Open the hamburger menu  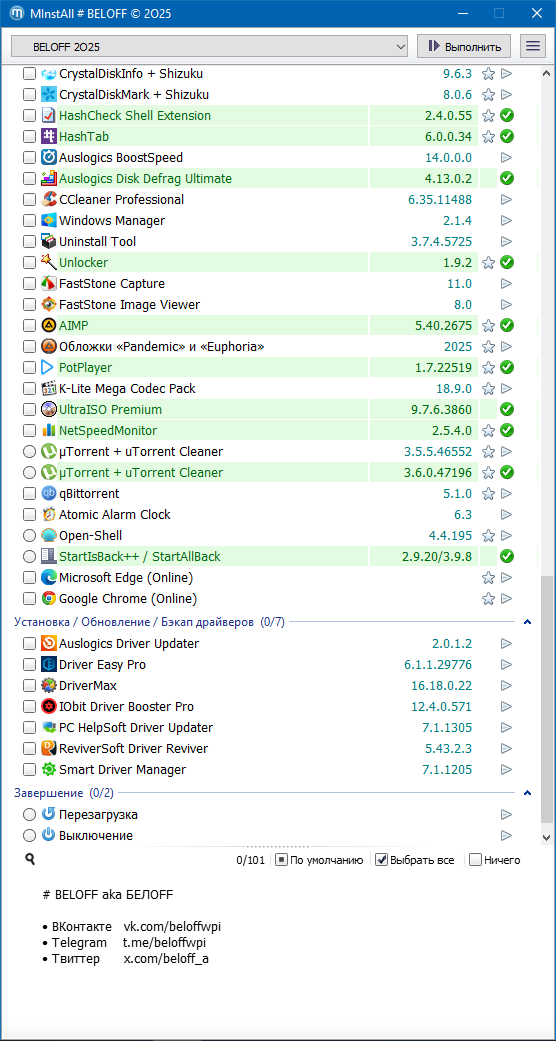(532, 46)
